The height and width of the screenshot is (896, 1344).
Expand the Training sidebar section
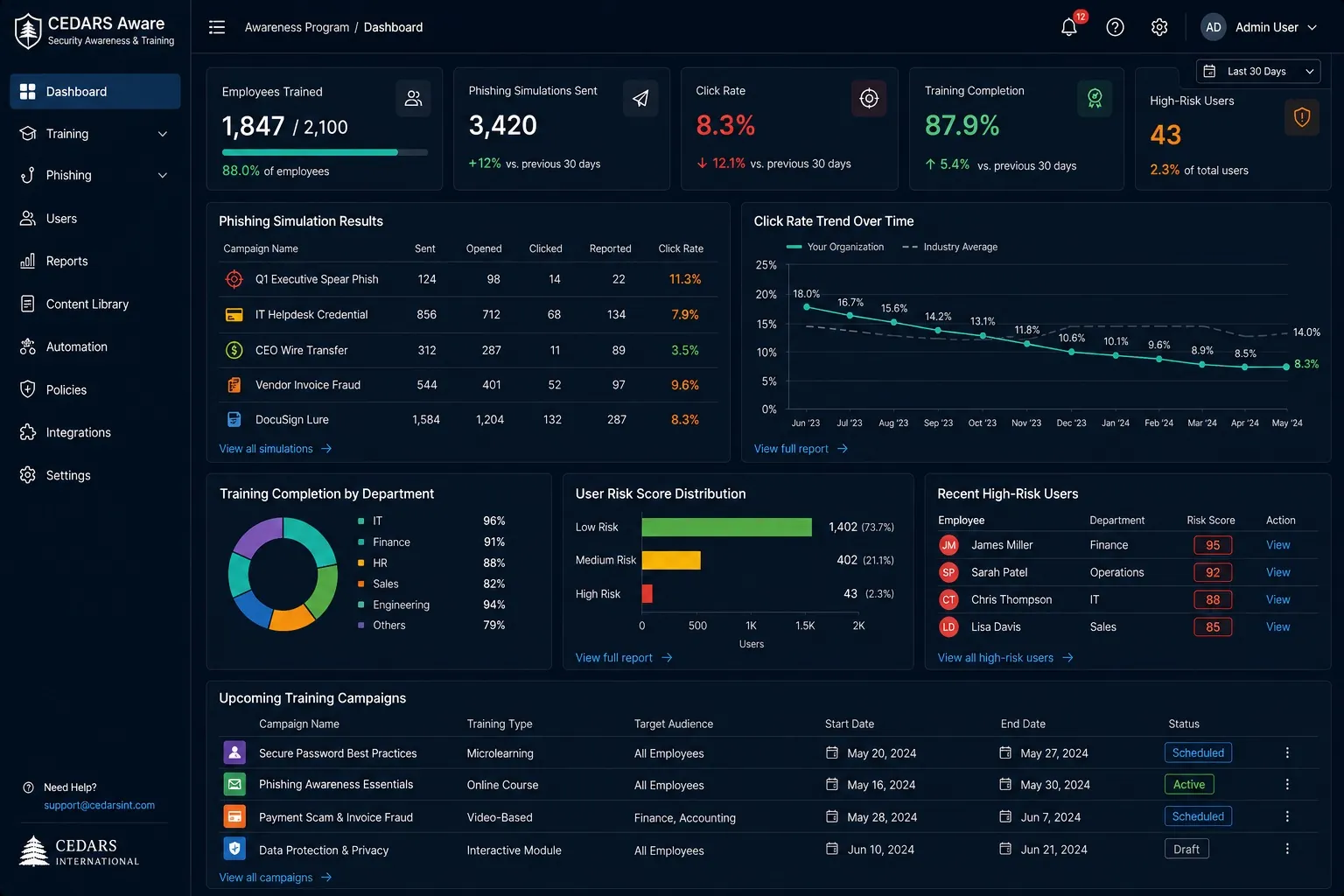[x=94, y=134]
